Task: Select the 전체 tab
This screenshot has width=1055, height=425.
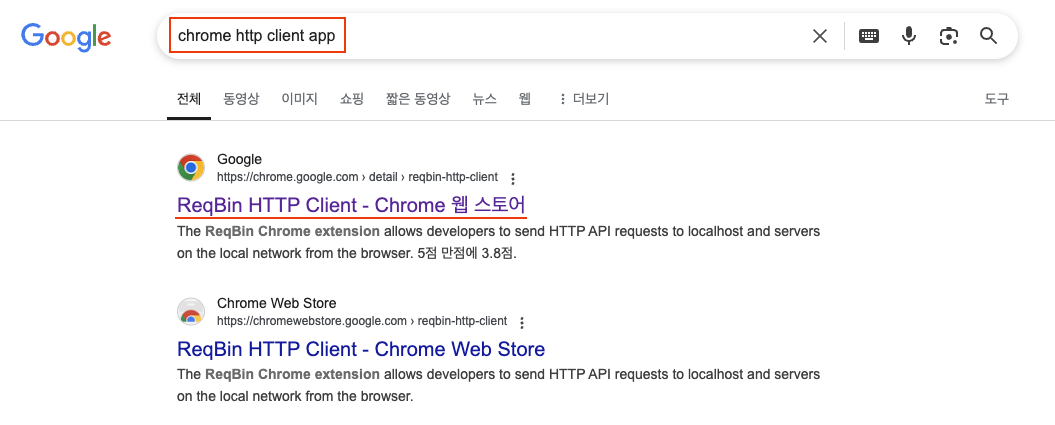Action: point(188,100)
